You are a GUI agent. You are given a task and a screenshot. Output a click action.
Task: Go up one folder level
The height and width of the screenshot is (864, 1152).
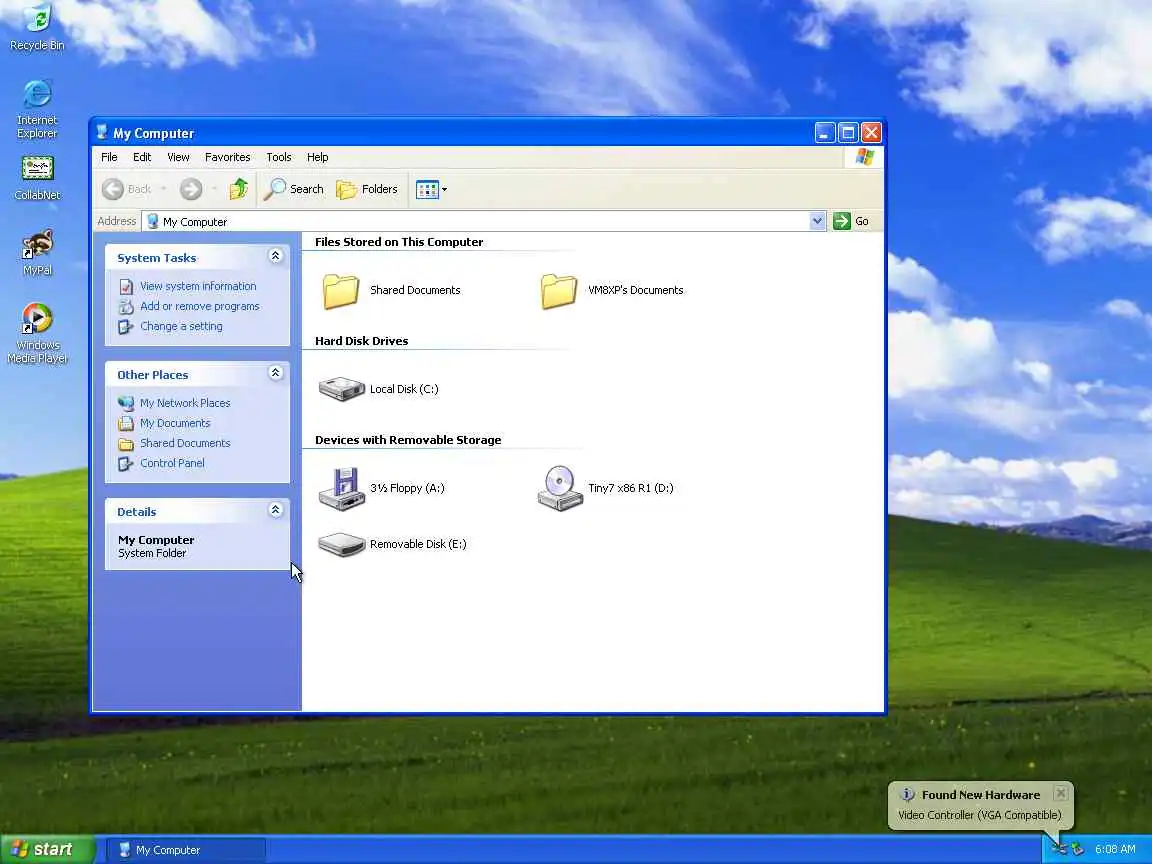239,189
